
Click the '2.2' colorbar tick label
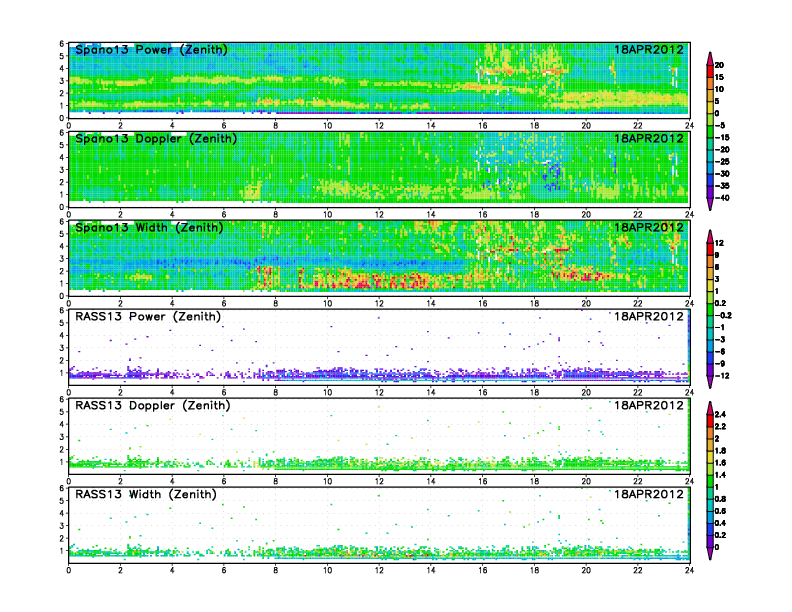point(720,426)
